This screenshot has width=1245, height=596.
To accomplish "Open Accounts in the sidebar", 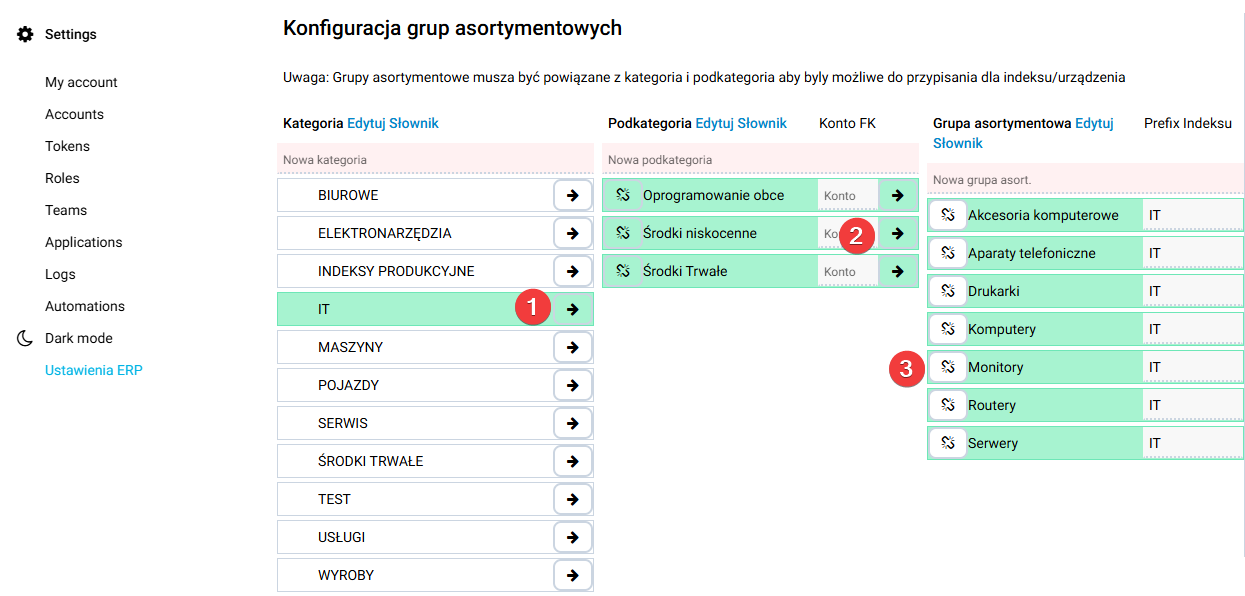I will 74,114.
